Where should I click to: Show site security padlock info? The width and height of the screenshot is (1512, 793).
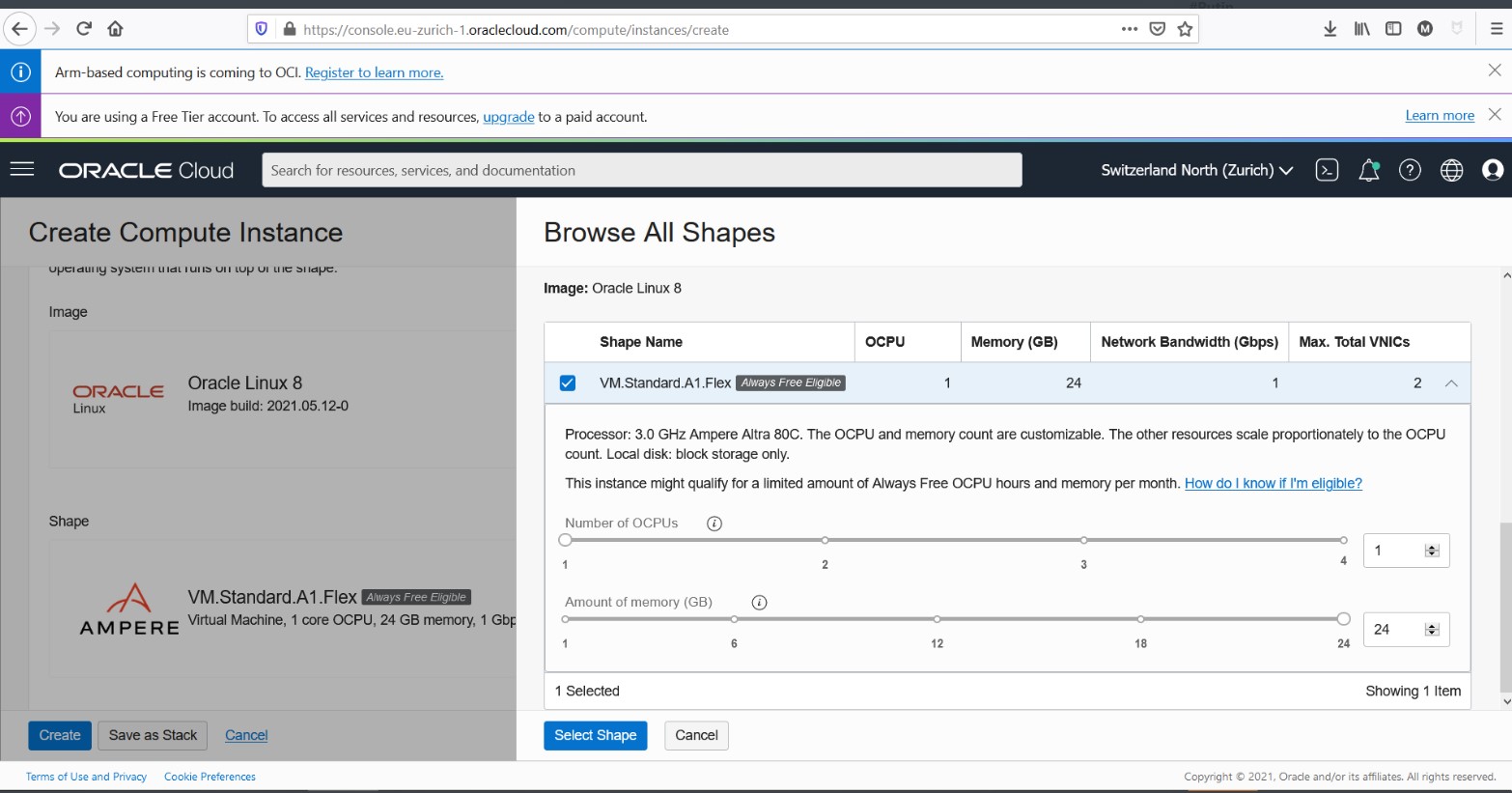[289, 29]
